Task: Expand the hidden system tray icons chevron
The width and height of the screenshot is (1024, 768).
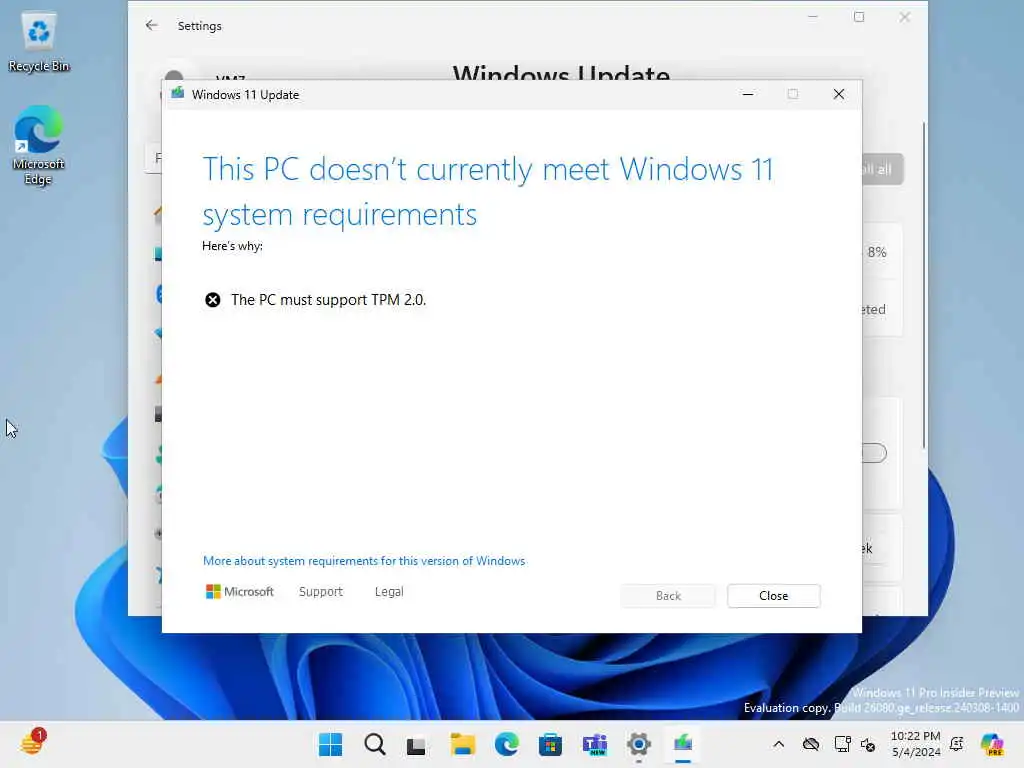Action: 778,744
